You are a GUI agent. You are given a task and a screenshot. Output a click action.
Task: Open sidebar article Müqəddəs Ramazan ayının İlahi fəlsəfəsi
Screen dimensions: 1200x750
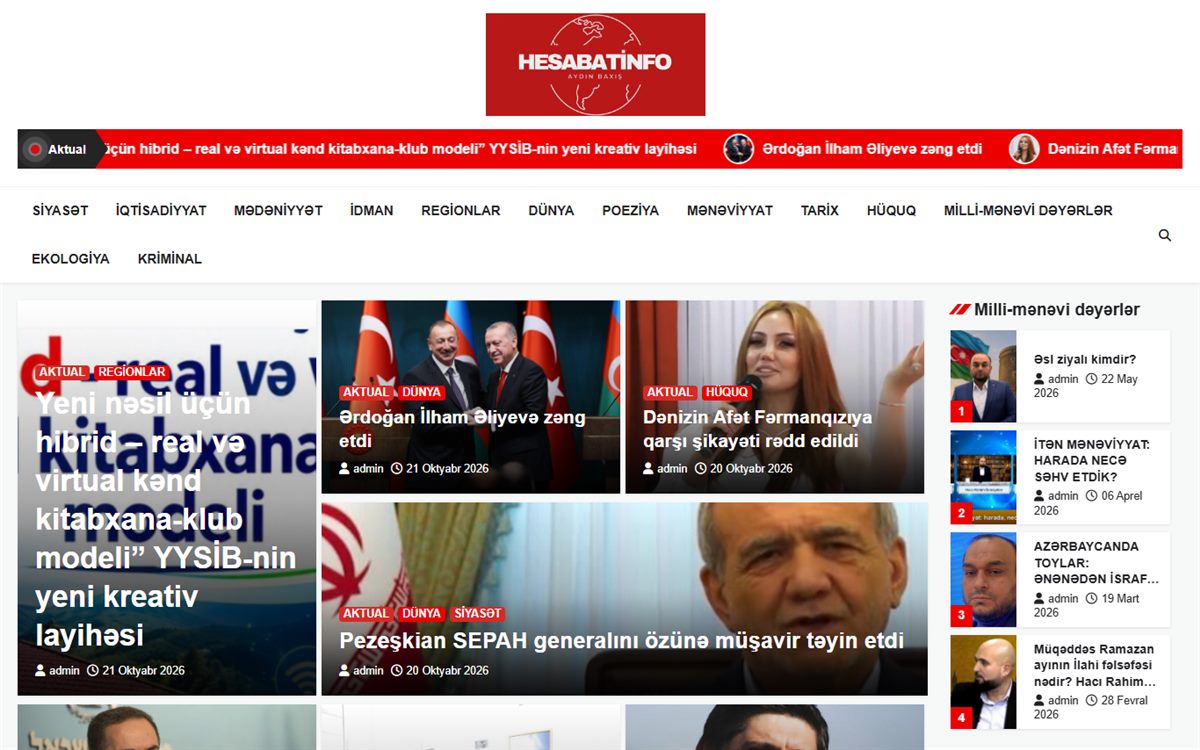click(1095, 665)
